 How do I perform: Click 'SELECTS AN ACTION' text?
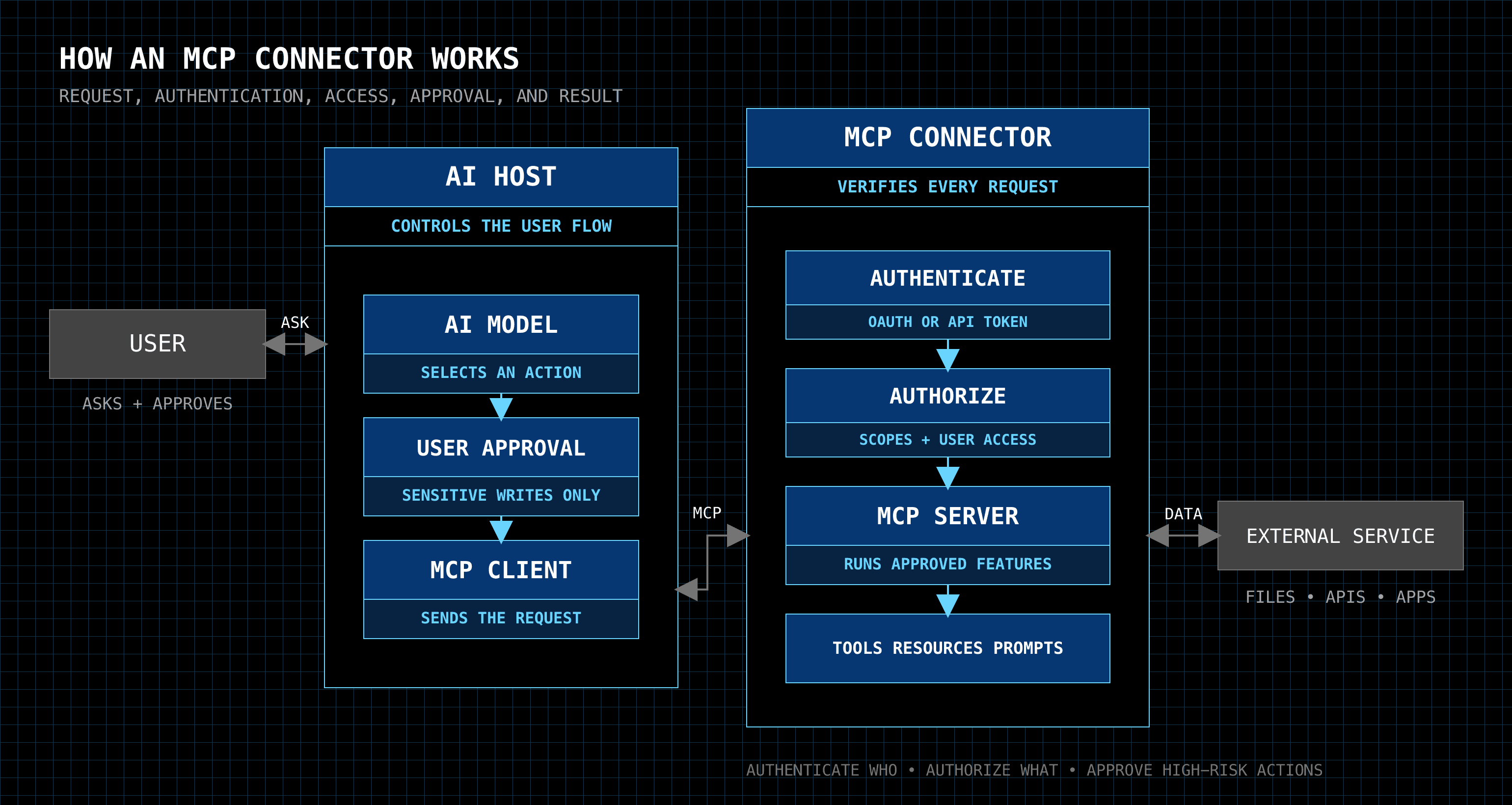[501, 373]
